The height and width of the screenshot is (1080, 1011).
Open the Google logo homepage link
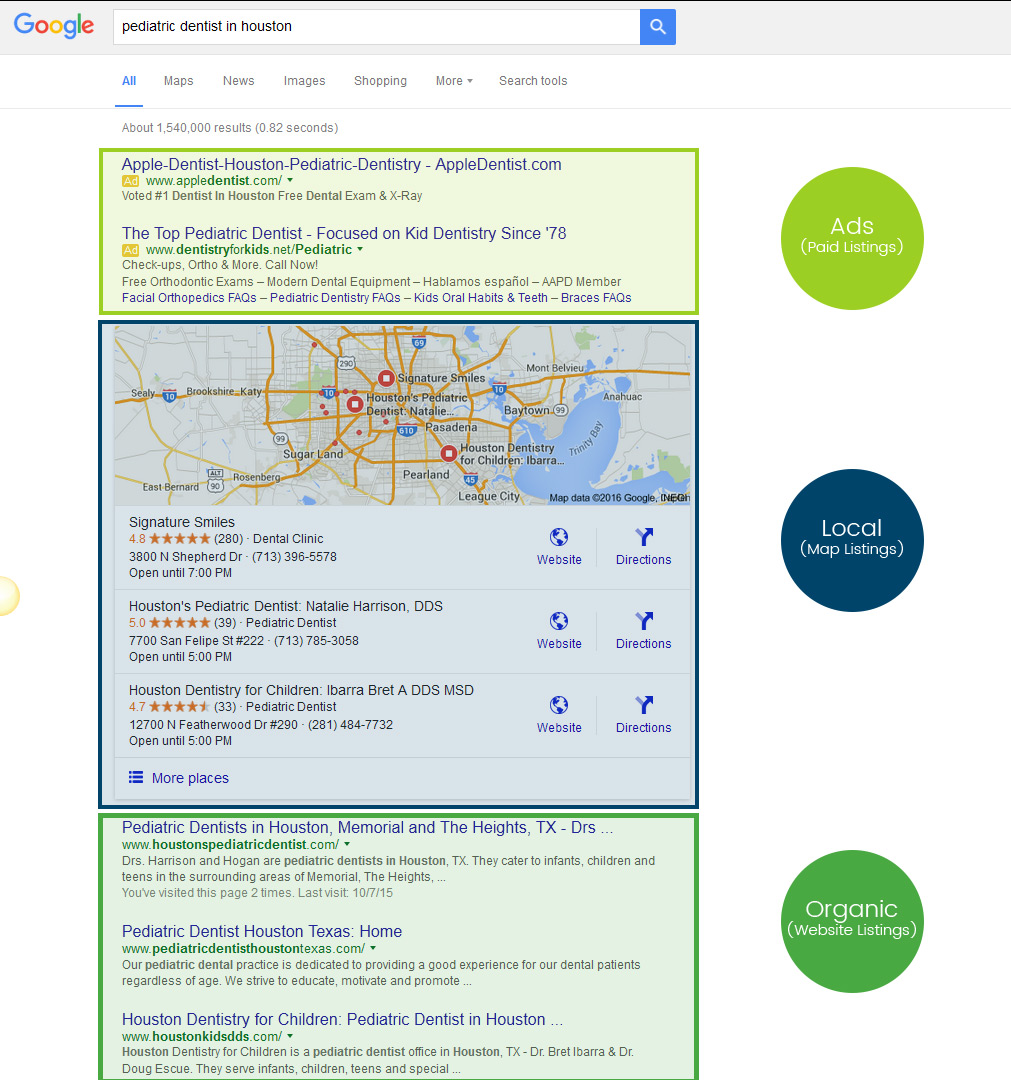(x=54, y=25)
